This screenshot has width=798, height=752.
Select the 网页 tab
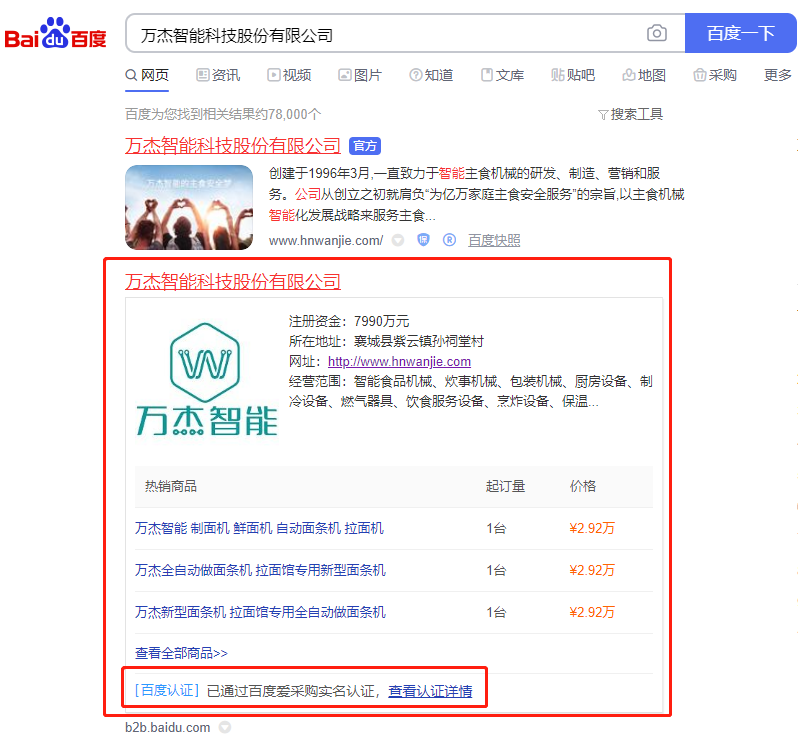coord(147,75)
